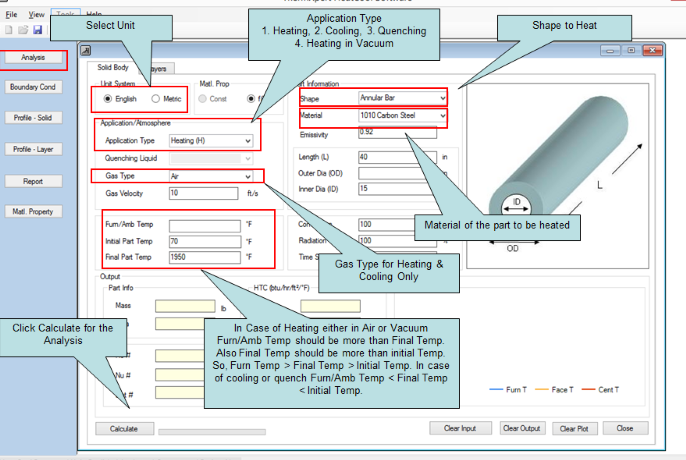The height and width of the screenshot is (460, 686).
Task: Click the Mass output field
Action: [x=185, y=306]
